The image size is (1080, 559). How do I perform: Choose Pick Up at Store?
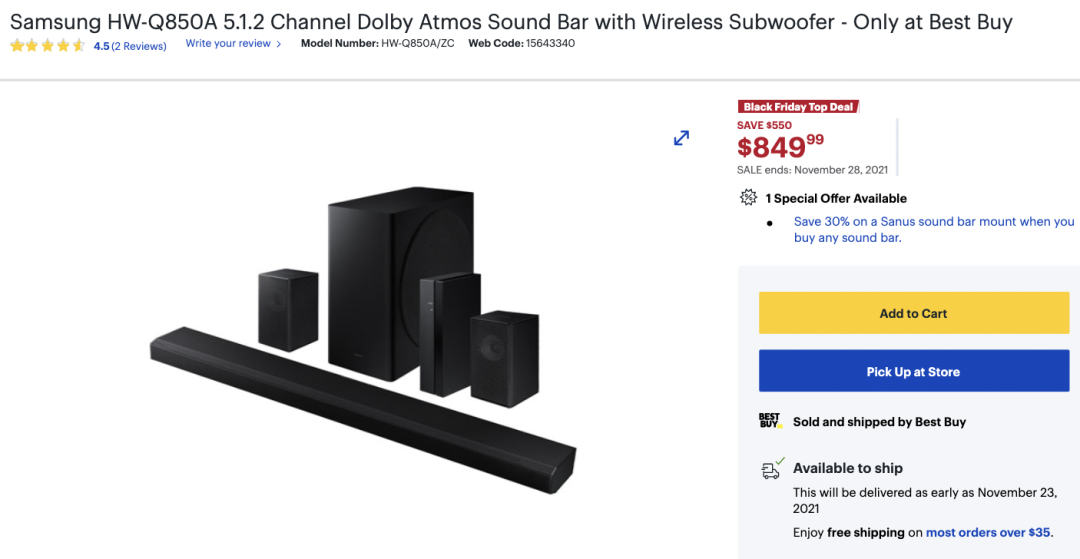913,371
